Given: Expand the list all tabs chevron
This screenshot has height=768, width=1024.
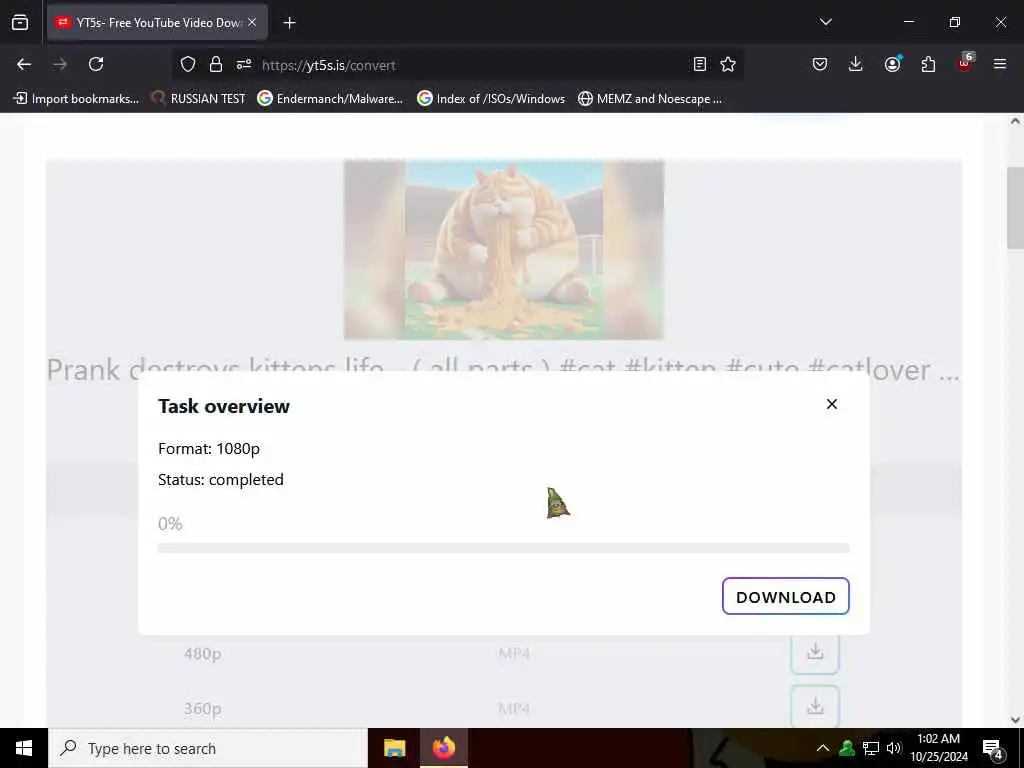Looking at the screenshot, I should pyautogui.click(x=825, y=22).
